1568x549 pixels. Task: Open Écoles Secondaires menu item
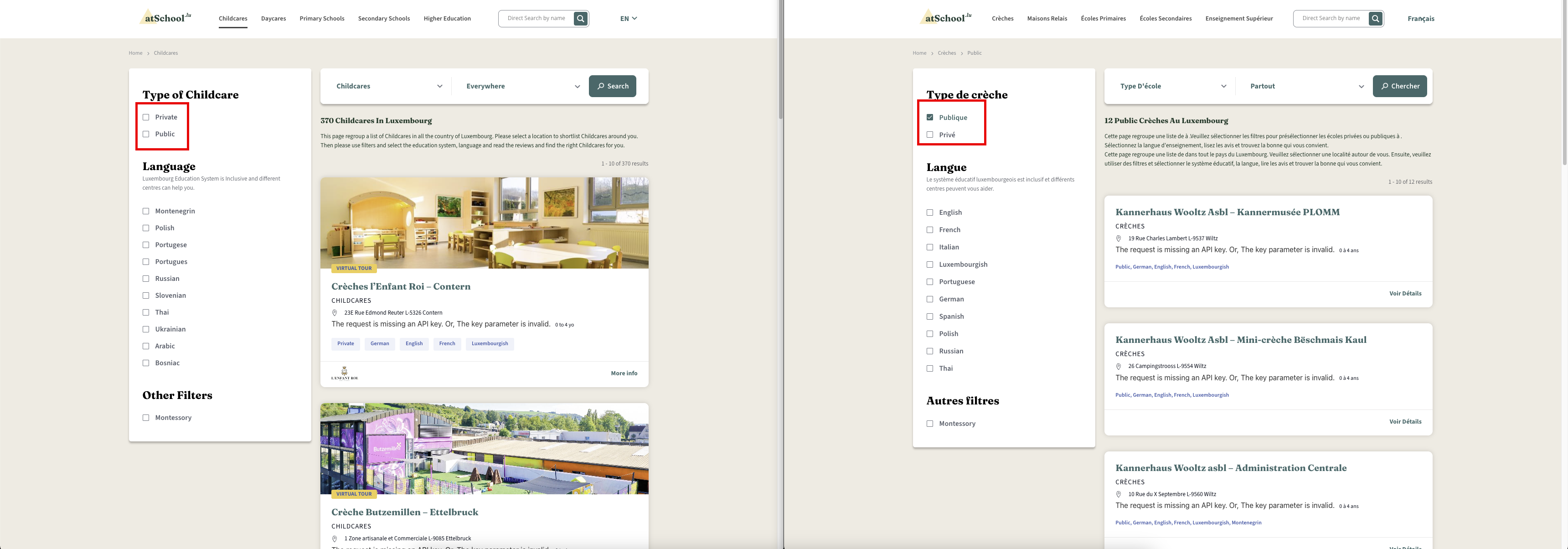(x=1166, y=18)
